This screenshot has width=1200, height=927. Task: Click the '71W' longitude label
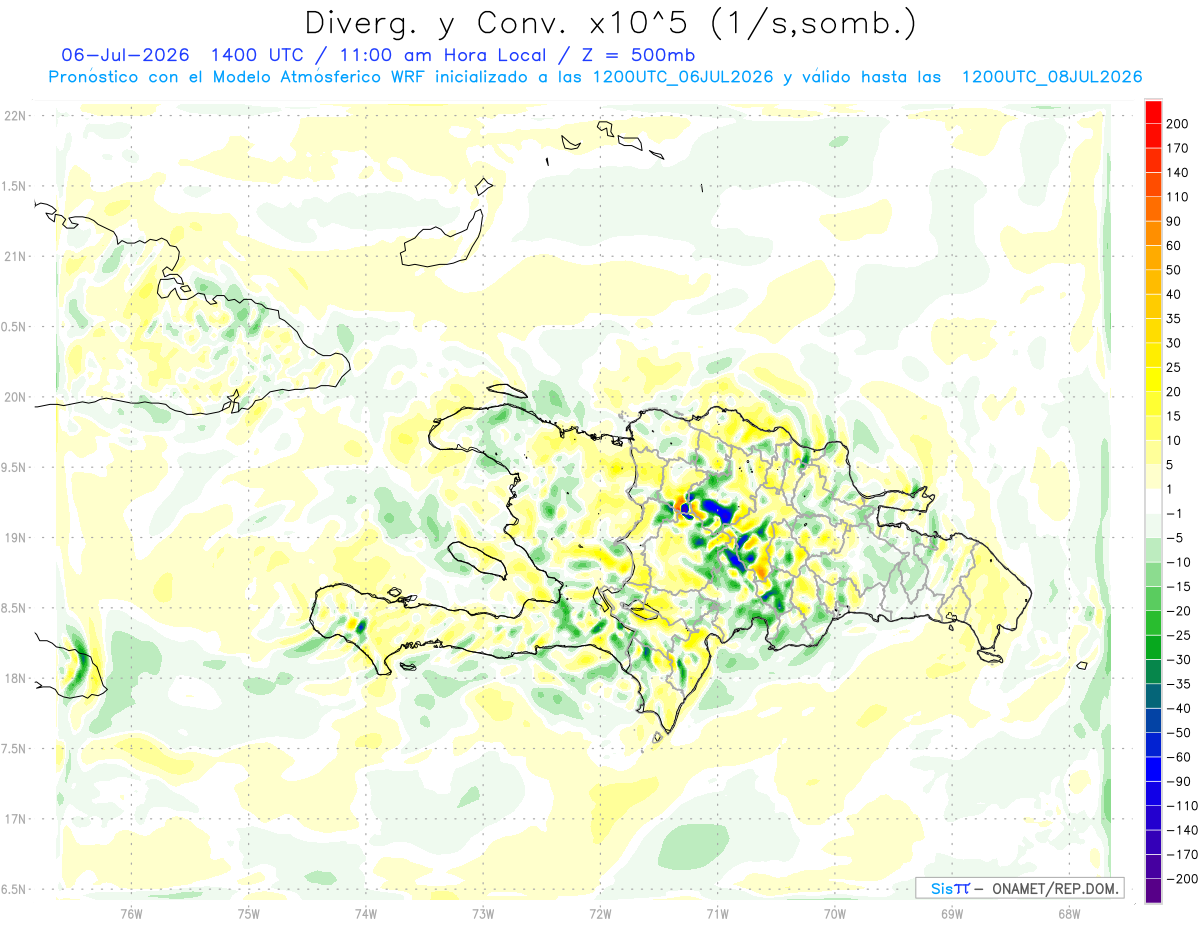click(717, 913)
